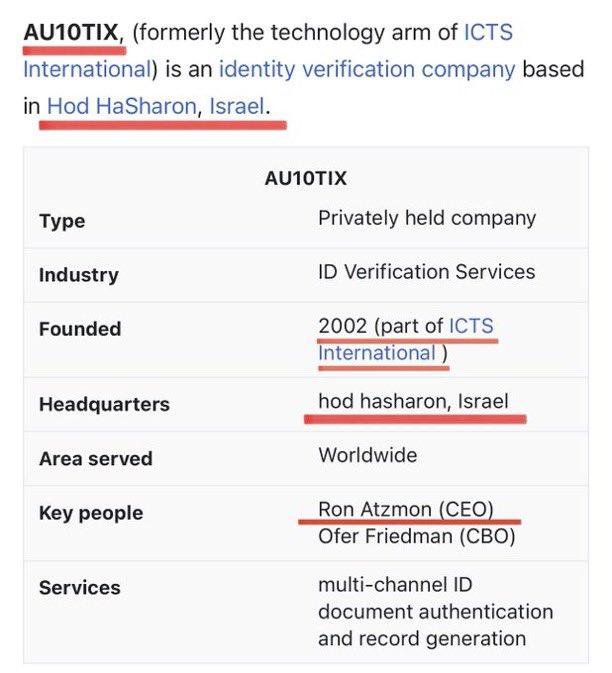The image size is (612, 673).
Task: Select the "Key people" row label
Action: pyautogui.click(x=91, y=513)
